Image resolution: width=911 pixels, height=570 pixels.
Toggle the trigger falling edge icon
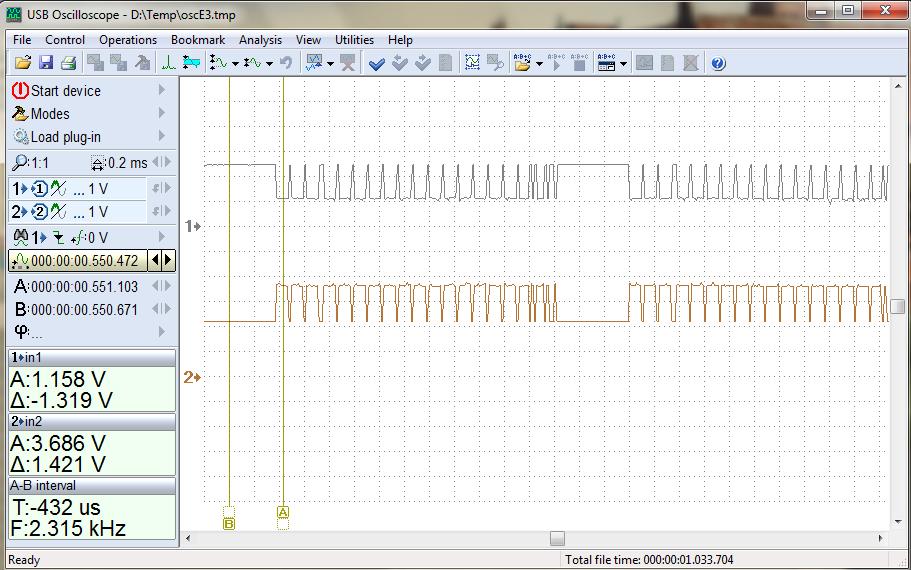59,237
